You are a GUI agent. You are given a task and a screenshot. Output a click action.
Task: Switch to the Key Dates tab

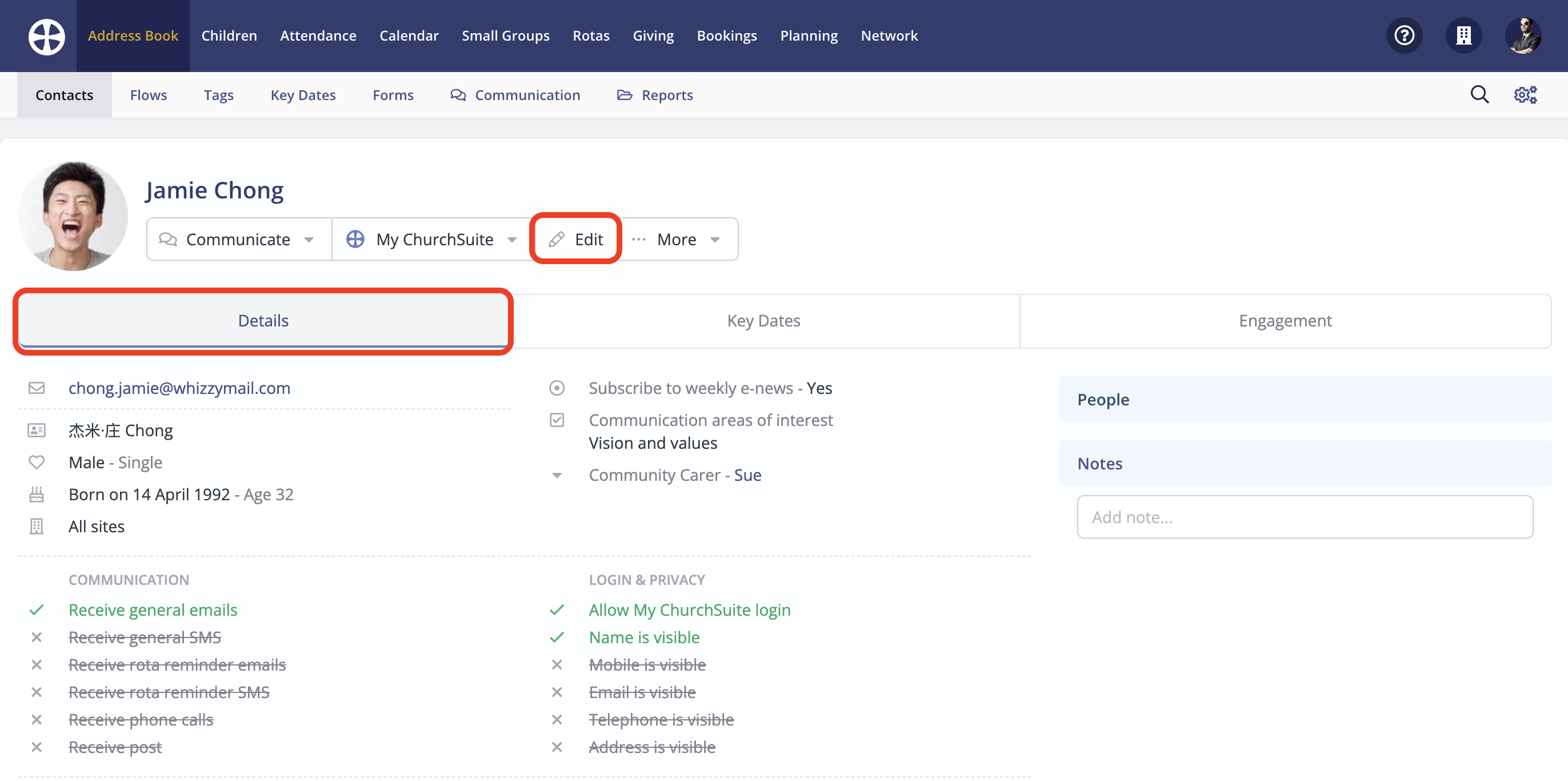(x=764, y=320)
